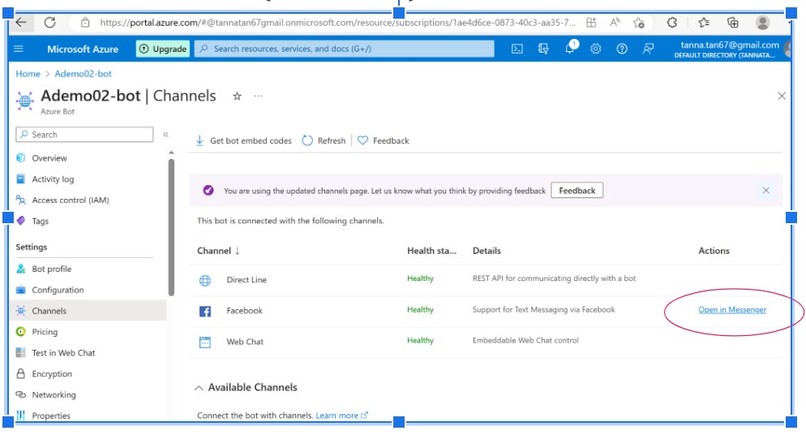
Task: Open browser extensions puzzle icon
Action: [672, 22]
